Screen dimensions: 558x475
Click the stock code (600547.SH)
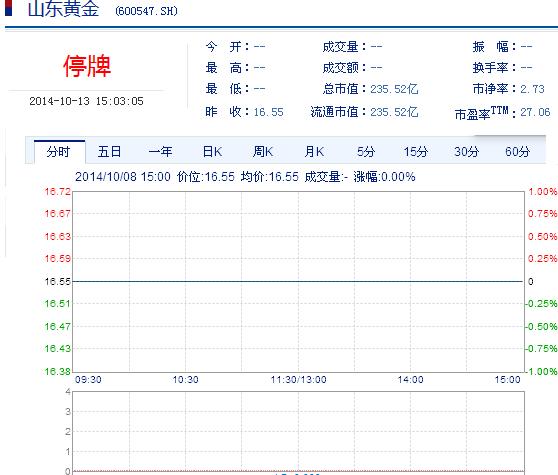(x=146, y=11)
